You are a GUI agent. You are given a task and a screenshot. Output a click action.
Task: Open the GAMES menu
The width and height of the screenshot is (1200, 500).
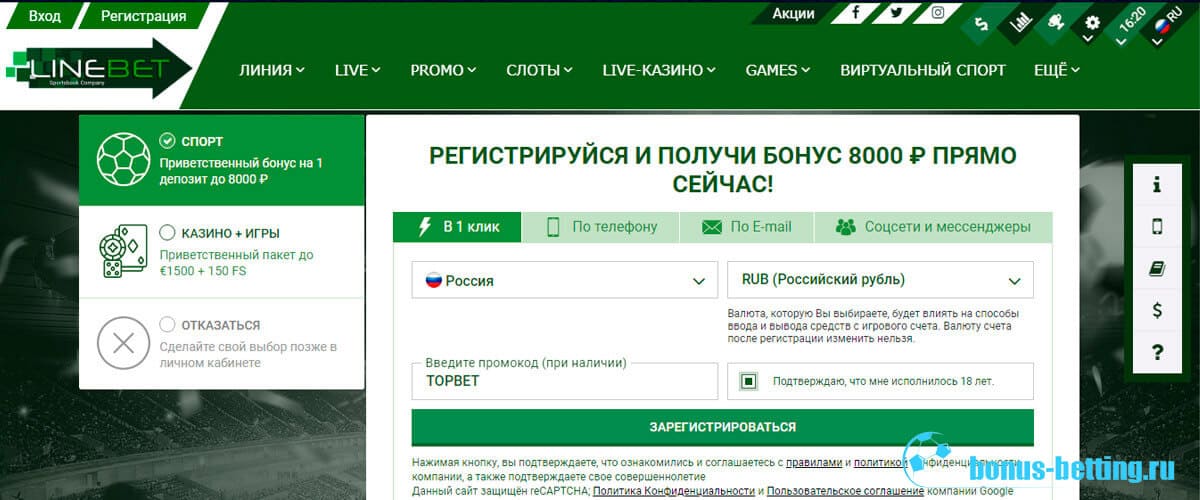click(x=778, y=70)
